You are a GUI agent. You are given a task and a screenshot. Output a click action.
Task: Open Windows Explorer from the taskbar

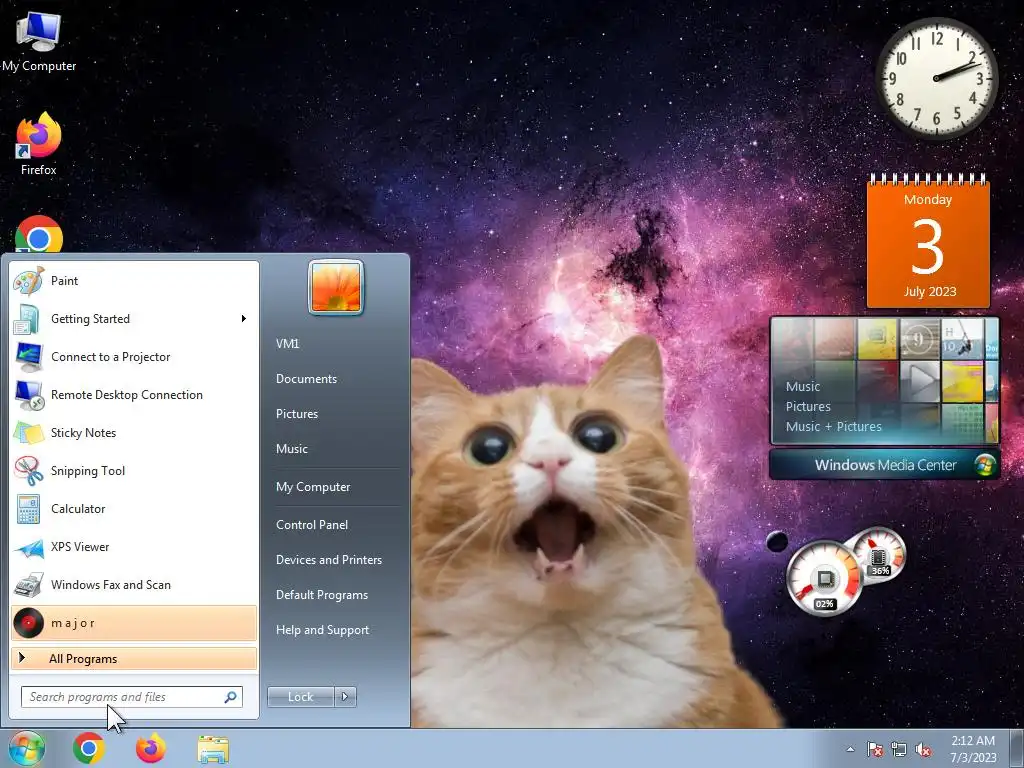213,750
